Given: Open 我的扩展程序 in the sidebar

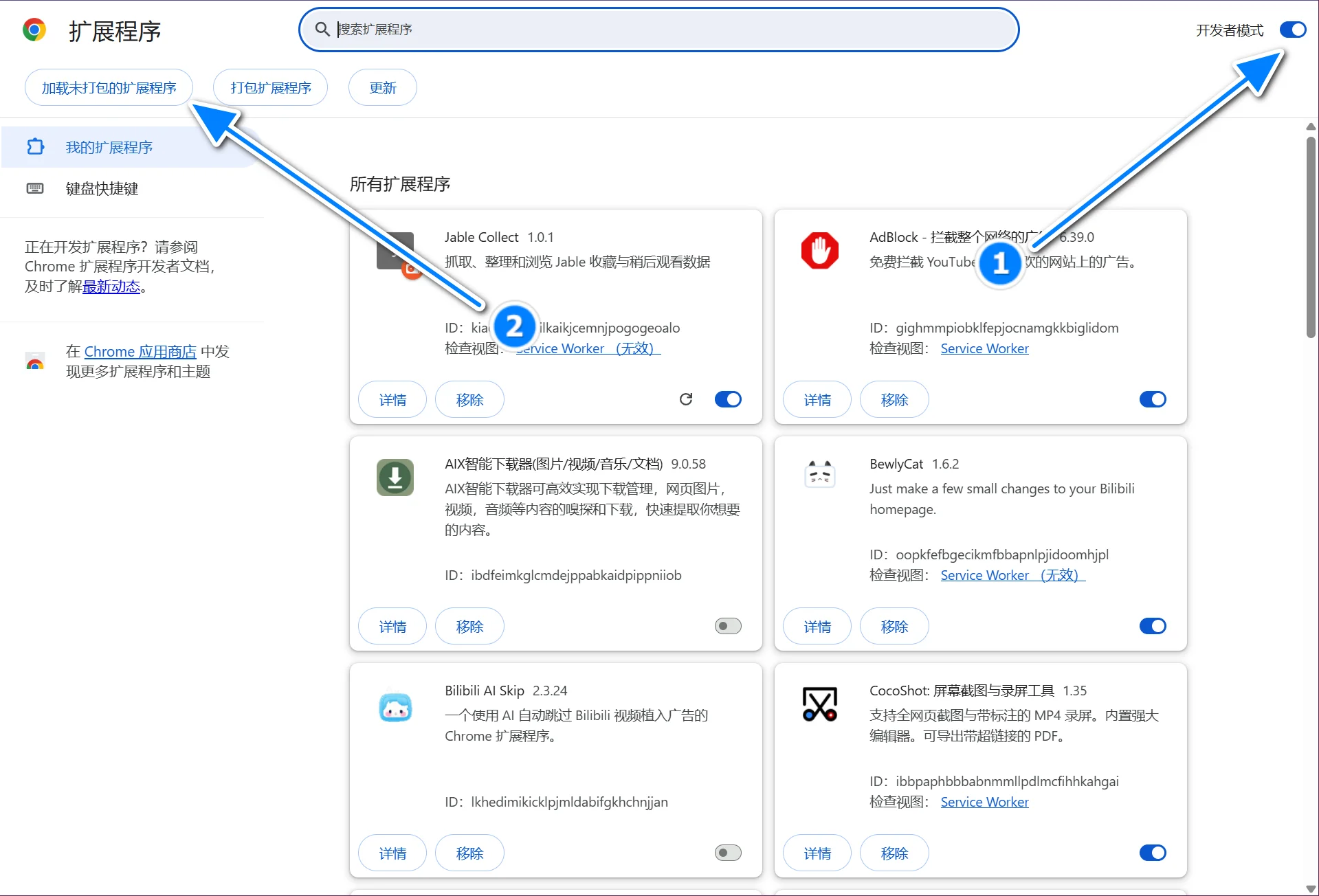Looking at the screenshot, I should pyautogui.click(x=109, y=147).
